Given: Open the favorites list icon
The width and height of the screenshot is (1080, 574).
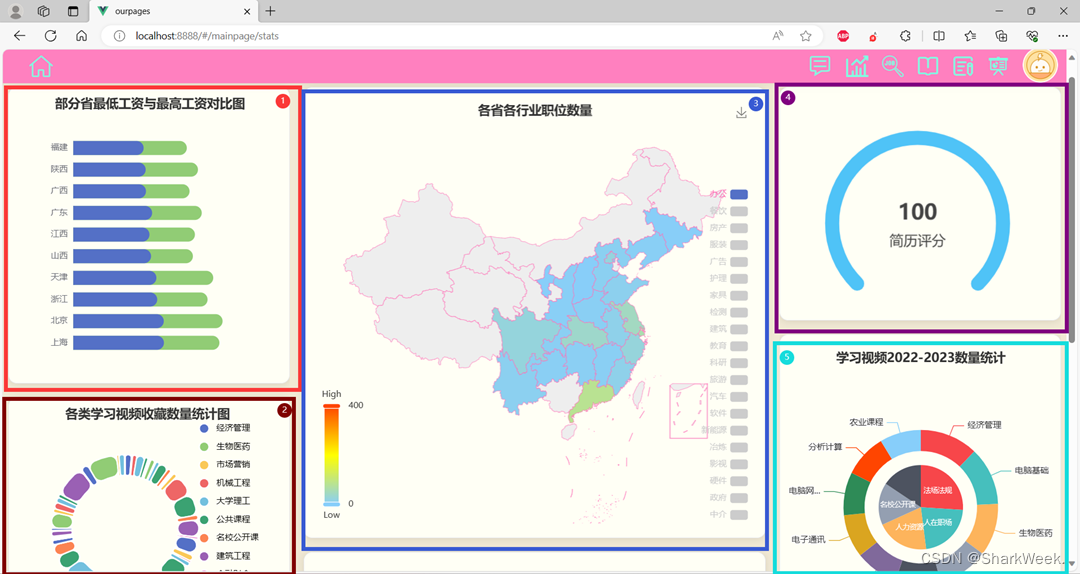Looking at the screenshot, I should pos(970,36).
